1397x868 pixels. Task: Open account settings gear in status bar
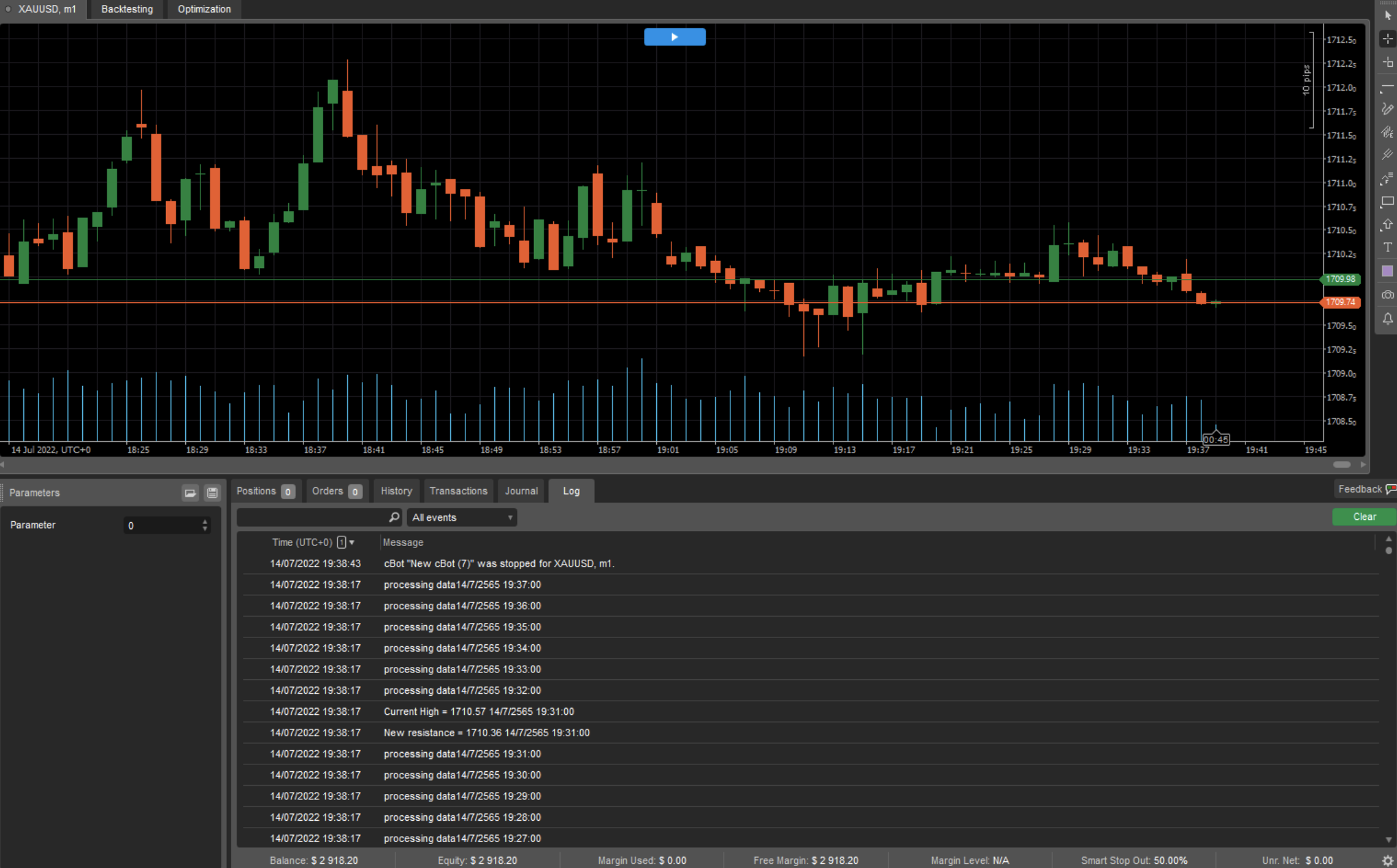click(x=1388, y=861)
